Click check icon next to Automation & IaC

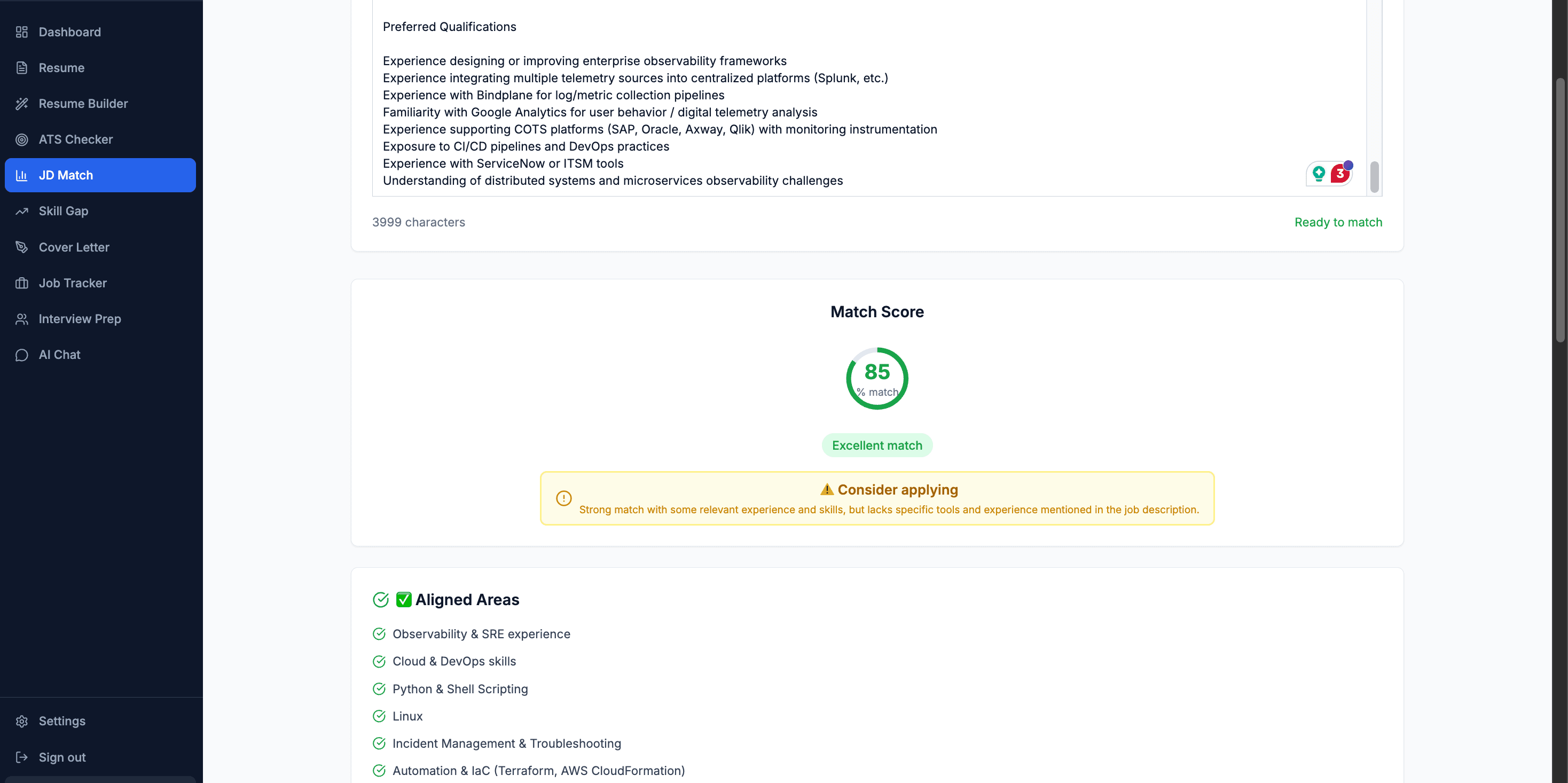pos(379,771)
